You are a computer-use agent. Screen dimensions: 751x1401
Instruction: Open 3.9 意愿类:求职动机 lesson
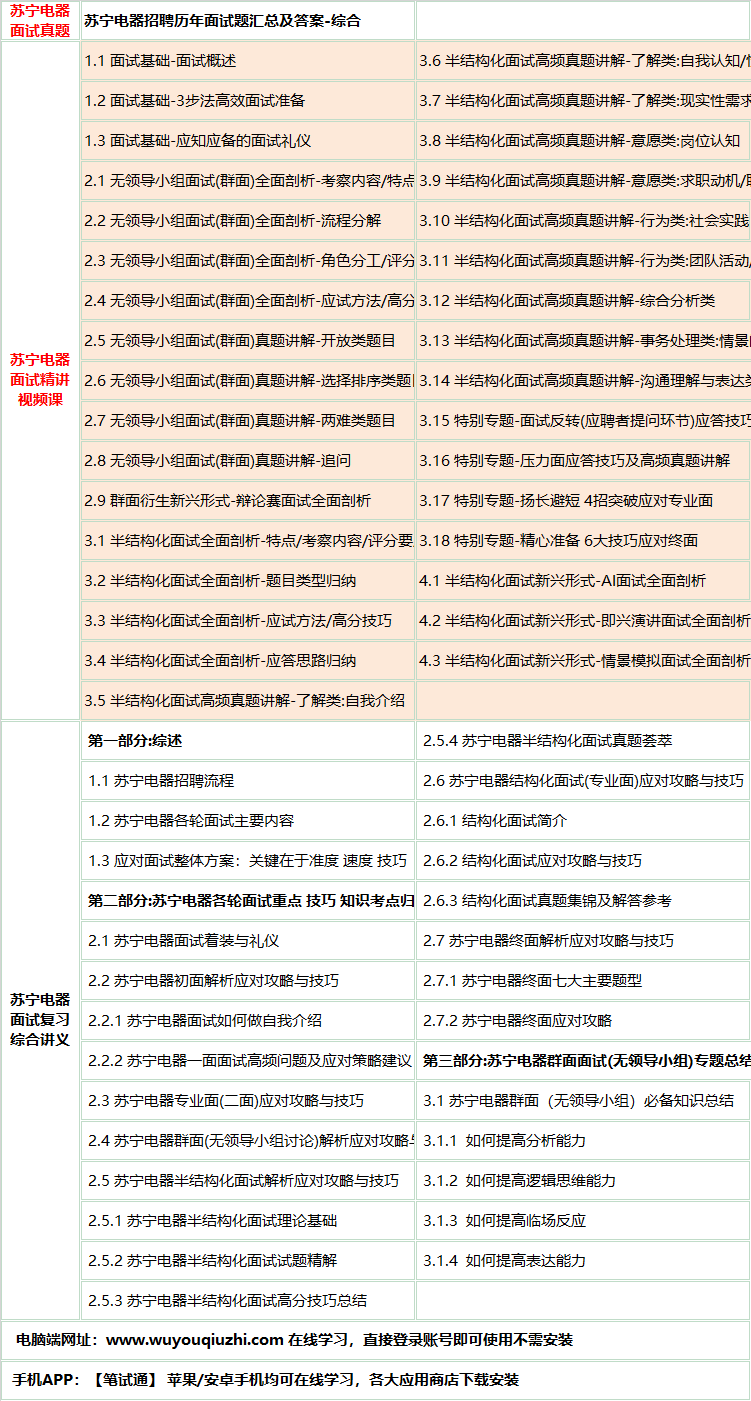[583, 180]
